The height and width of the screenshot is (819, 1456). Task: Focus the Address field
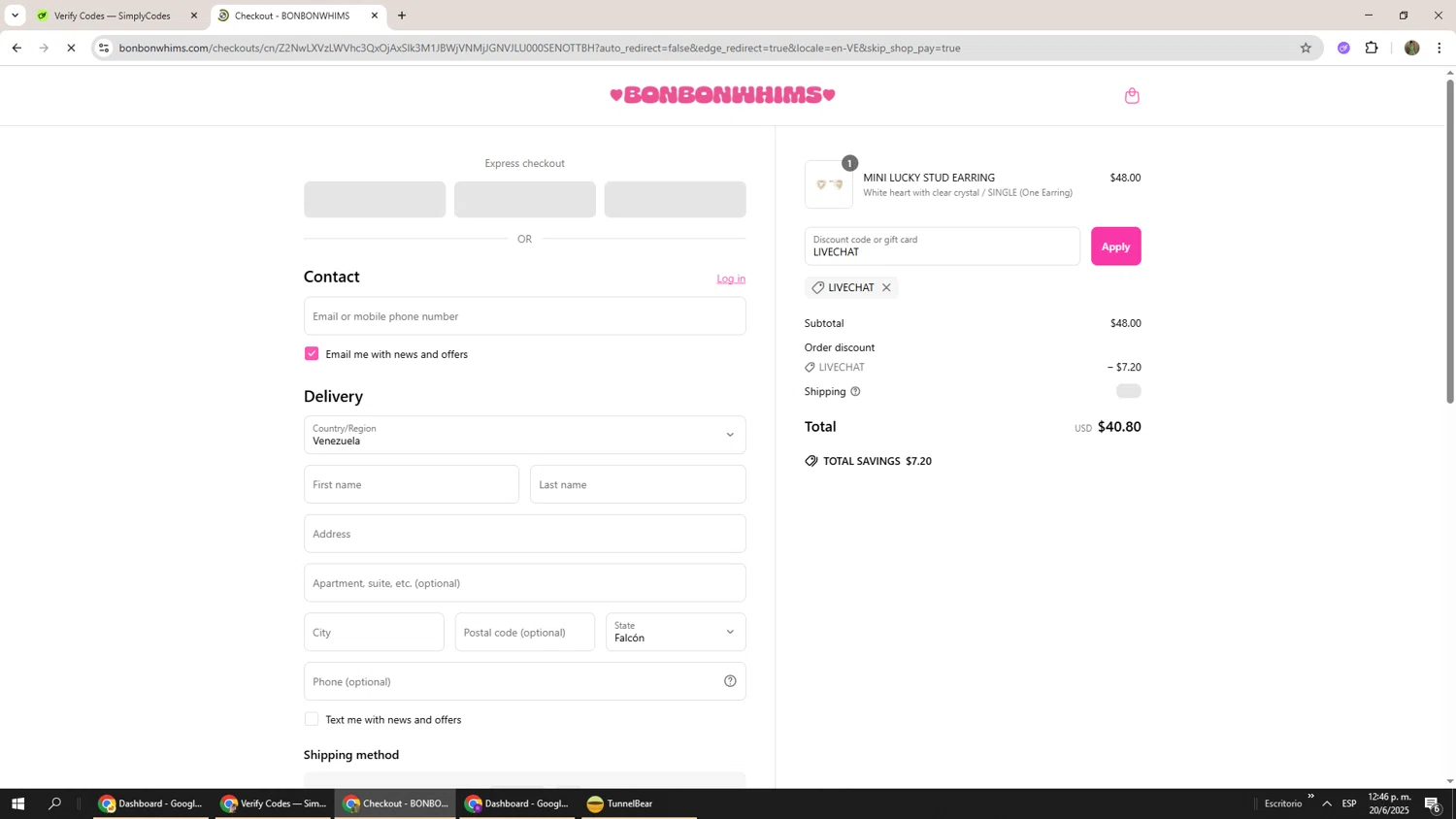pyautogui.click(x=524, y=534)
